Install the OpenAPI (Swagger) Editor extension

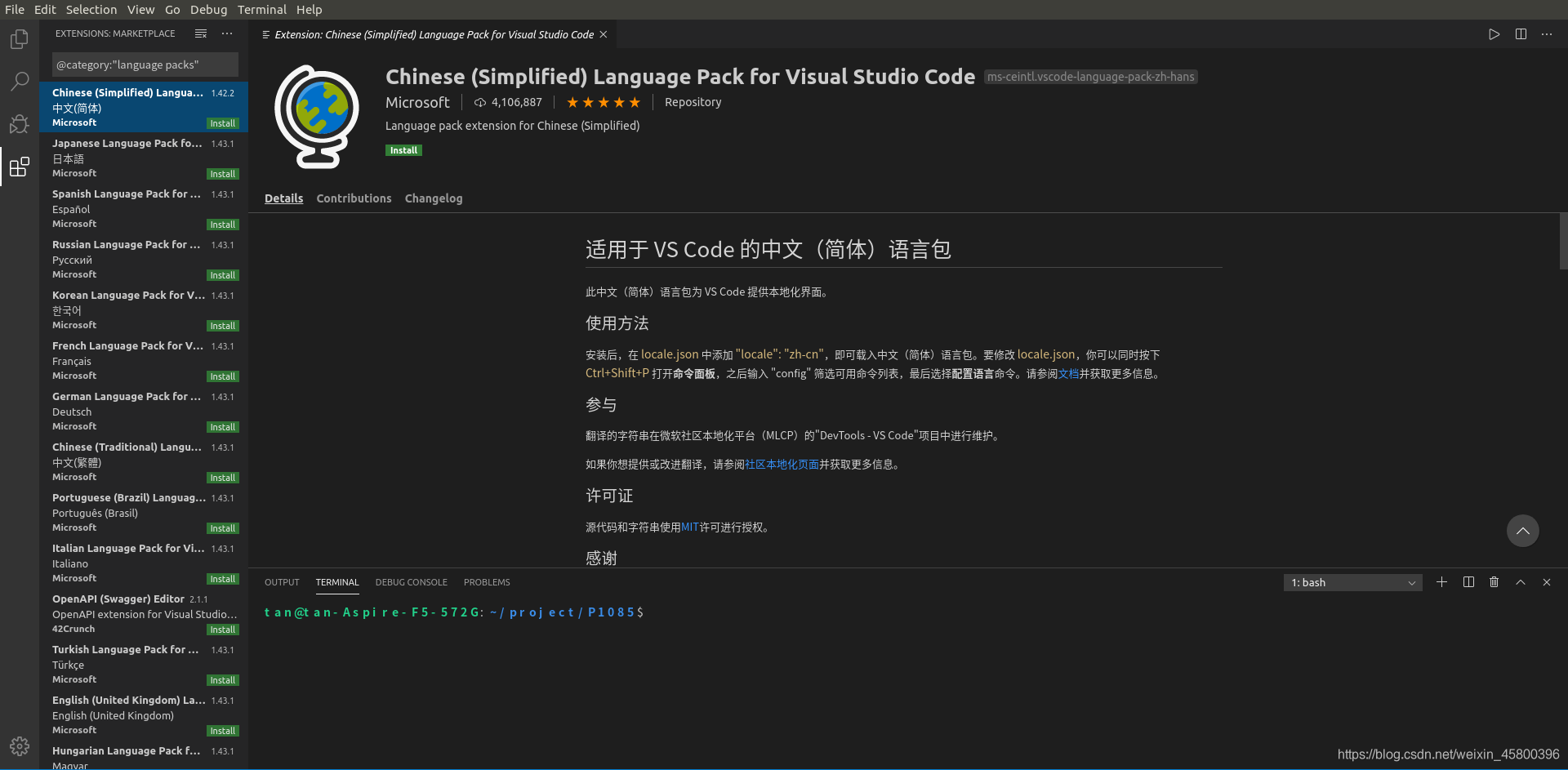pos(222,630)
